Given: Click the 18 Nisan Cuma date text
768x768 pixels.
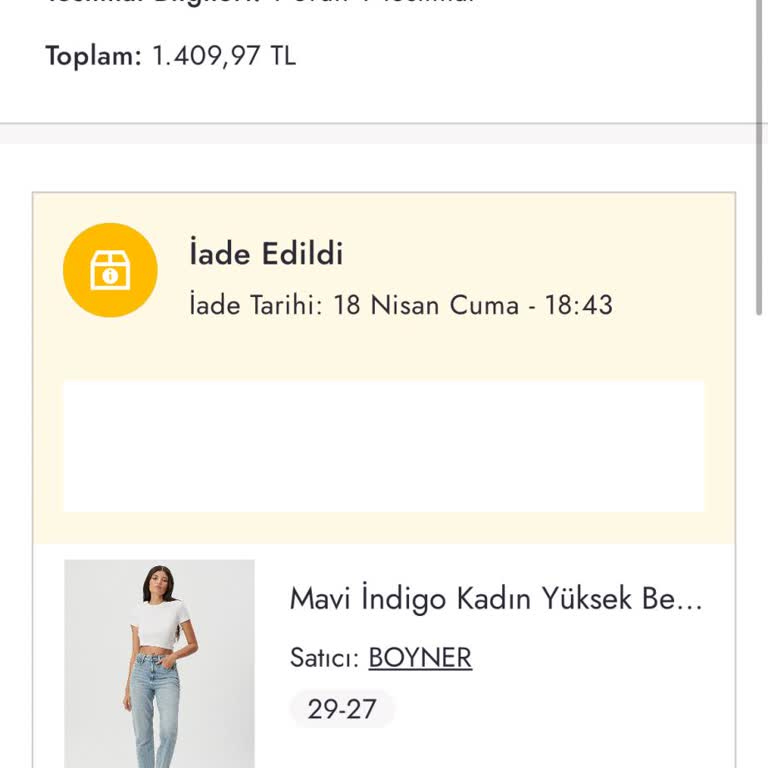Looking at the screenshot, I should click(426, 305).
